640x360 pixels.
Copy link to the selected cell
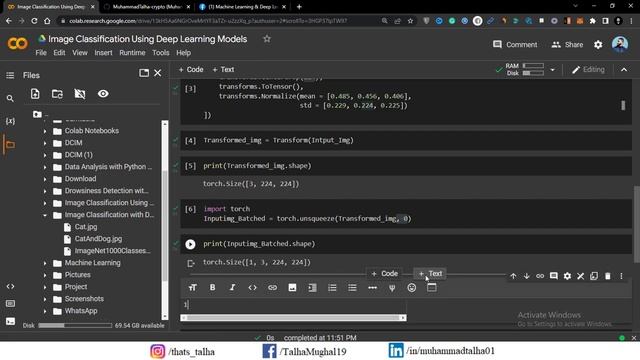pyautogui.click(x=540, y=276)
